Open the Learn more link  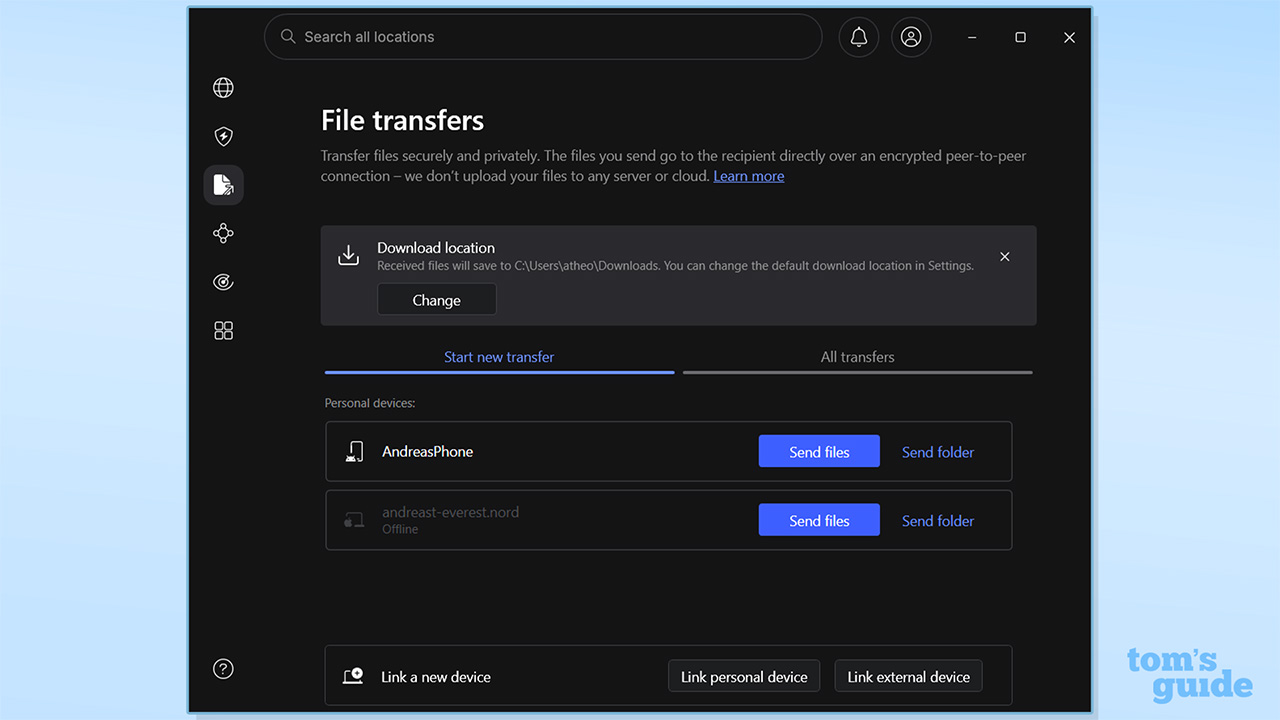click(748, 176)
